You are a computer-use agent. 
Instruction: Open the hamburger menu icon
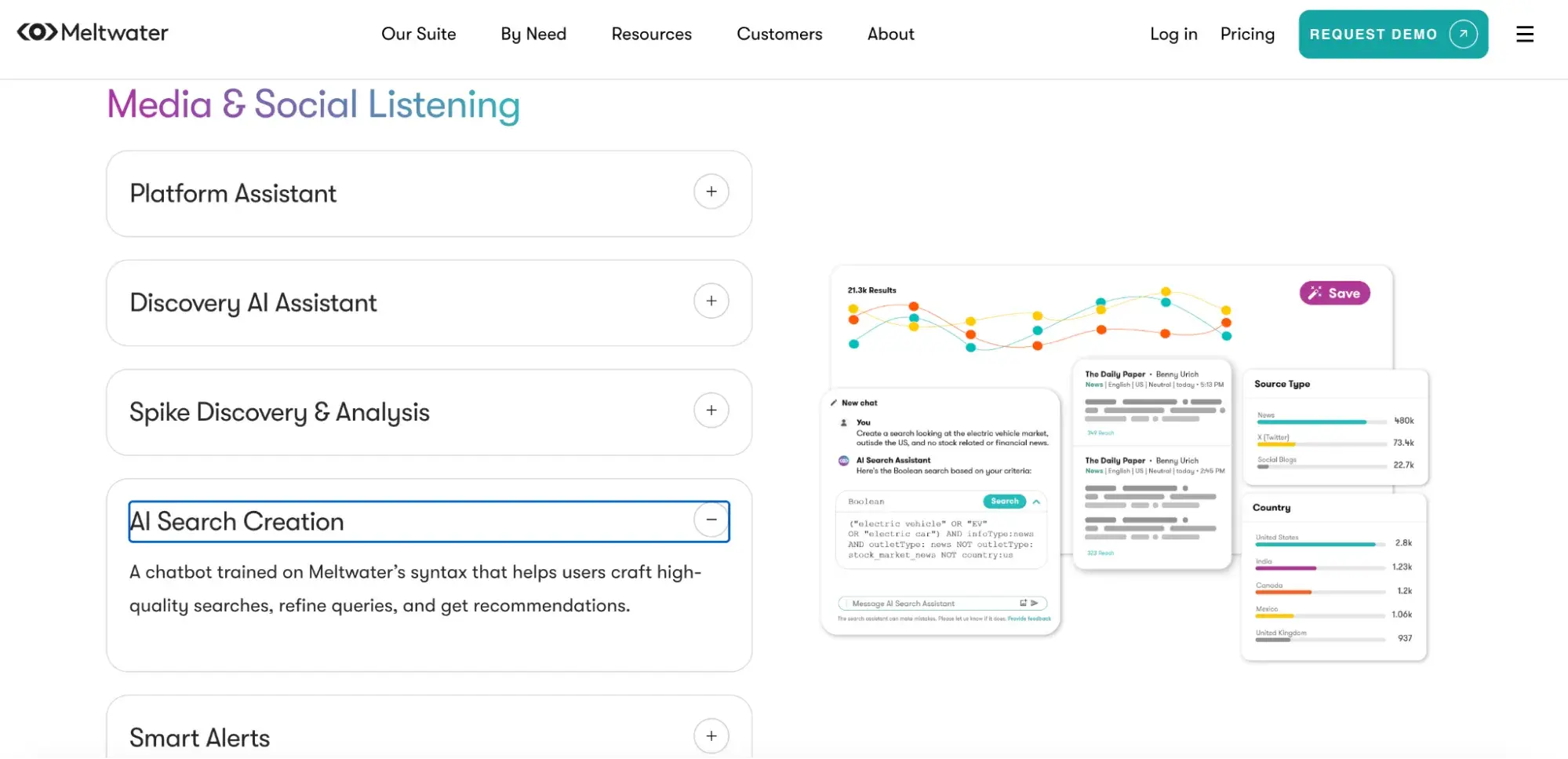point(1524,34)
